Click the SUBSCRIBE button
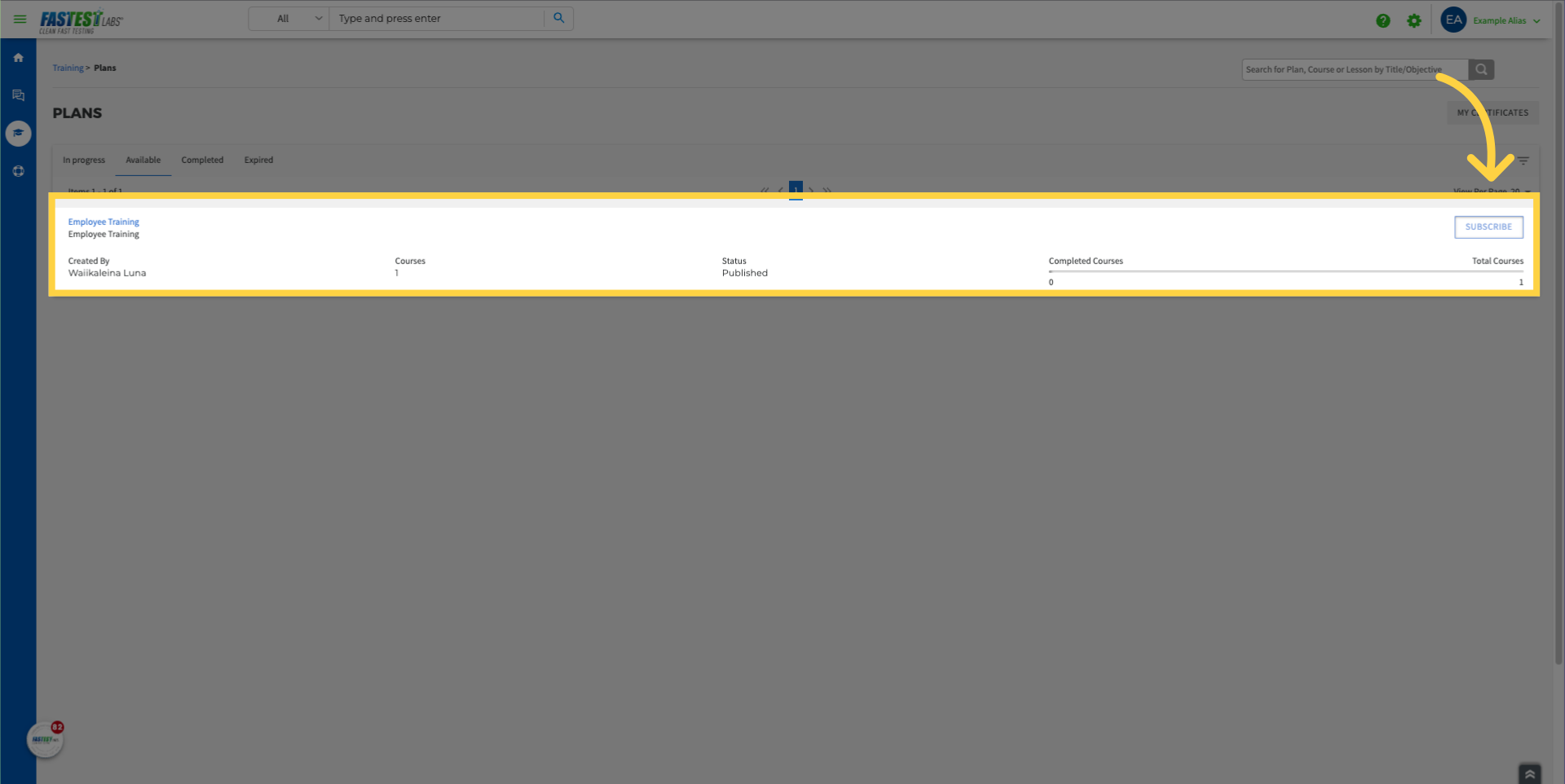 point(1488,227)
